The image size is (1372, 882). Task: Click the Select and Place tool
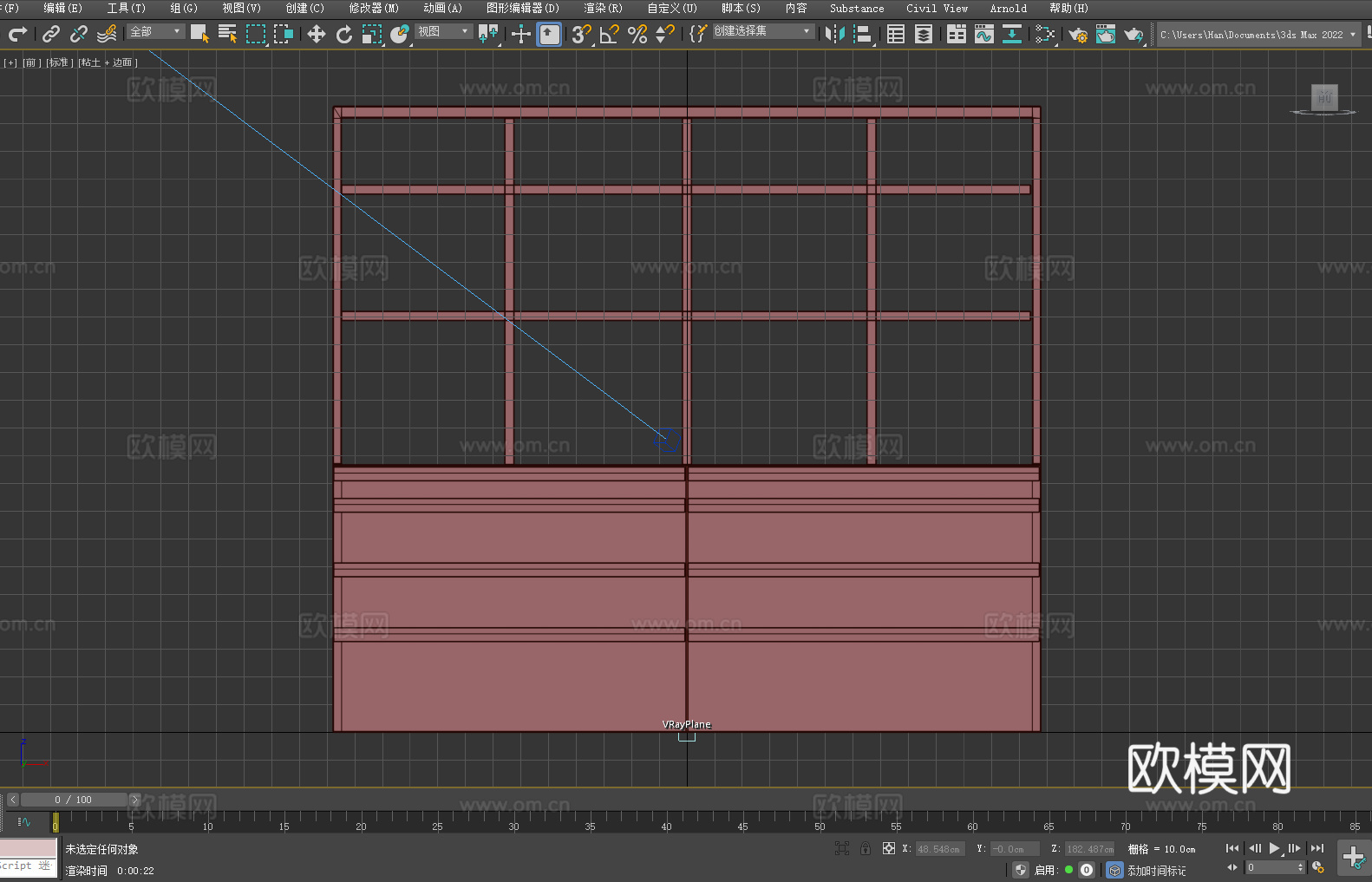coord(400,34)
